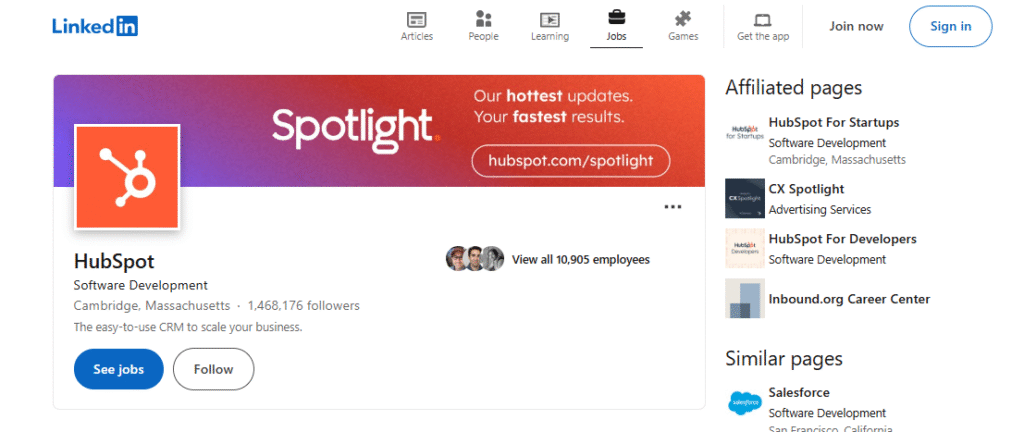Click the employee avatar photos
The height and width of the screenshot is (432, 1024).
tap(474, 259)
